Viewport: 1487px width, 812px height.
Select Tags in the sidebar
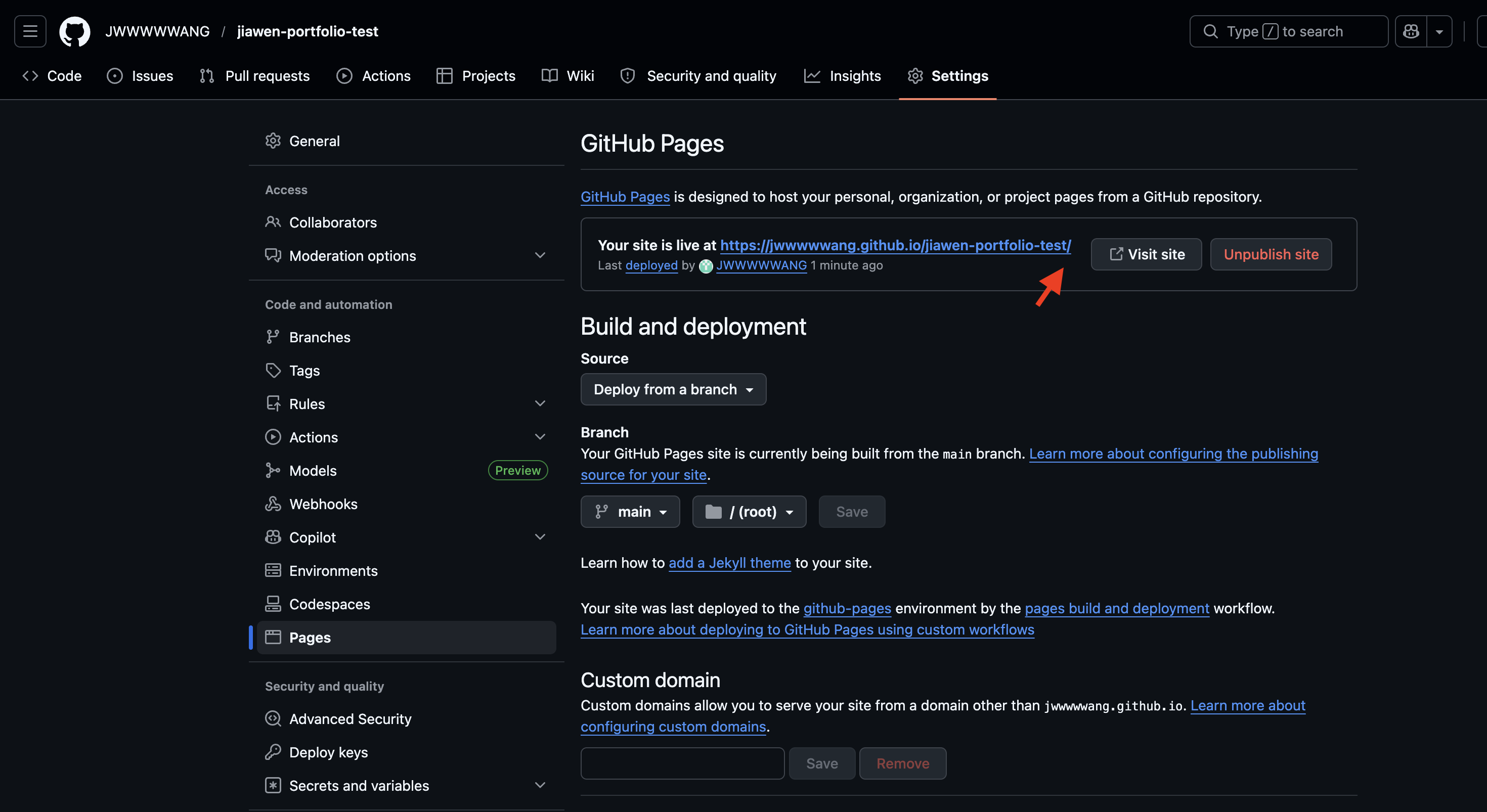(x=304, y=371)
